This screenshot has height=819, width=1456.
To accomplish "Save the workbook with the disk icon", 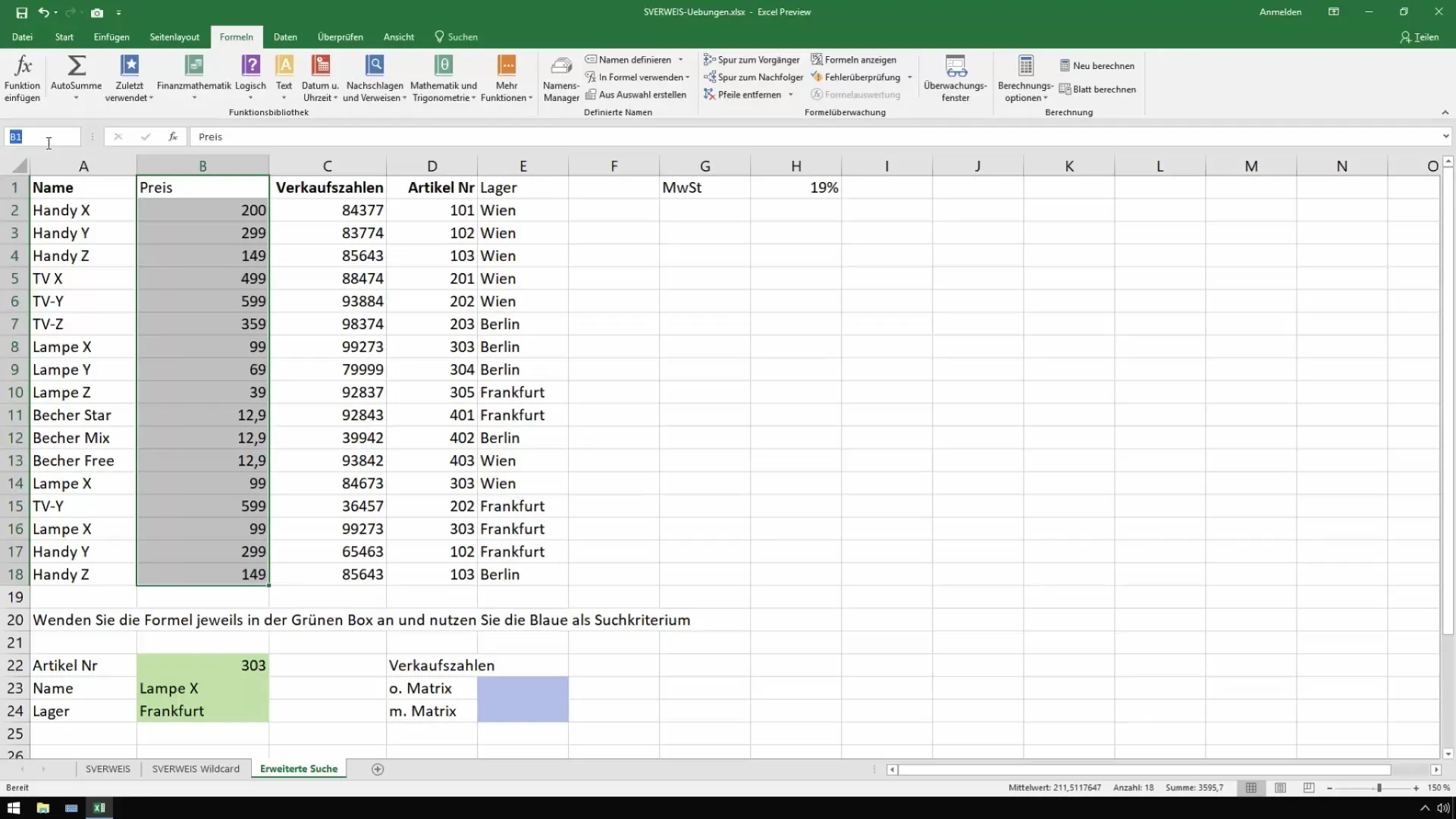I will coord(21,12).
